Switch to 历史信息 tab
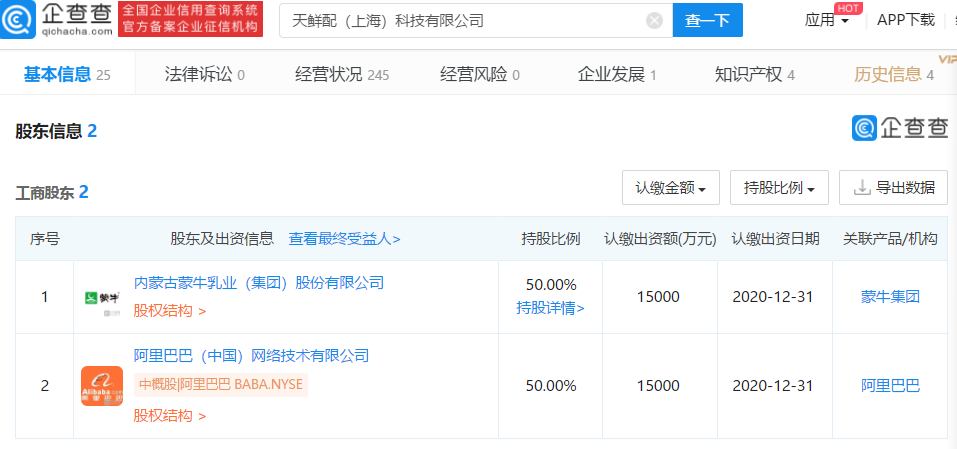The image size is (957, 449). pyautogui.click(x=894, y=74)
